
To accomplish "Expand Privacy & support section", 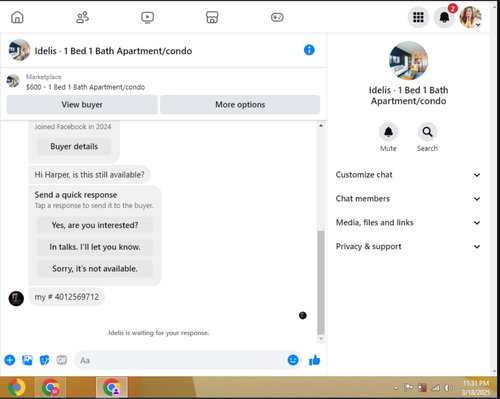I will pyautogui.click(x=408, y=247).
